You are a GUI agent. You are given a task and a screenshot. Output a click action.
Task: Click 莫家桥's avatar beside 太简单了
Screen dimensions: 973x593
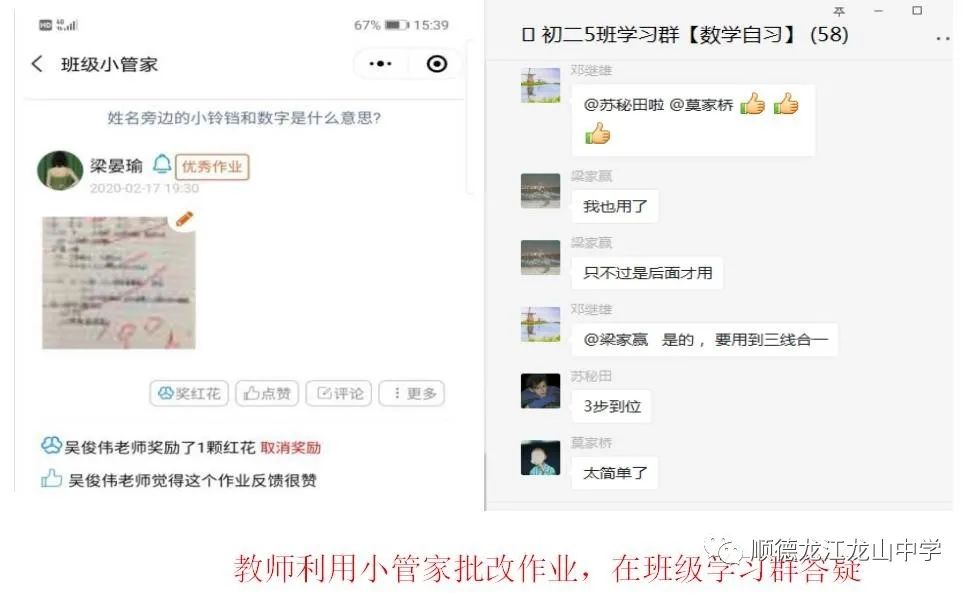pos(540,457)
